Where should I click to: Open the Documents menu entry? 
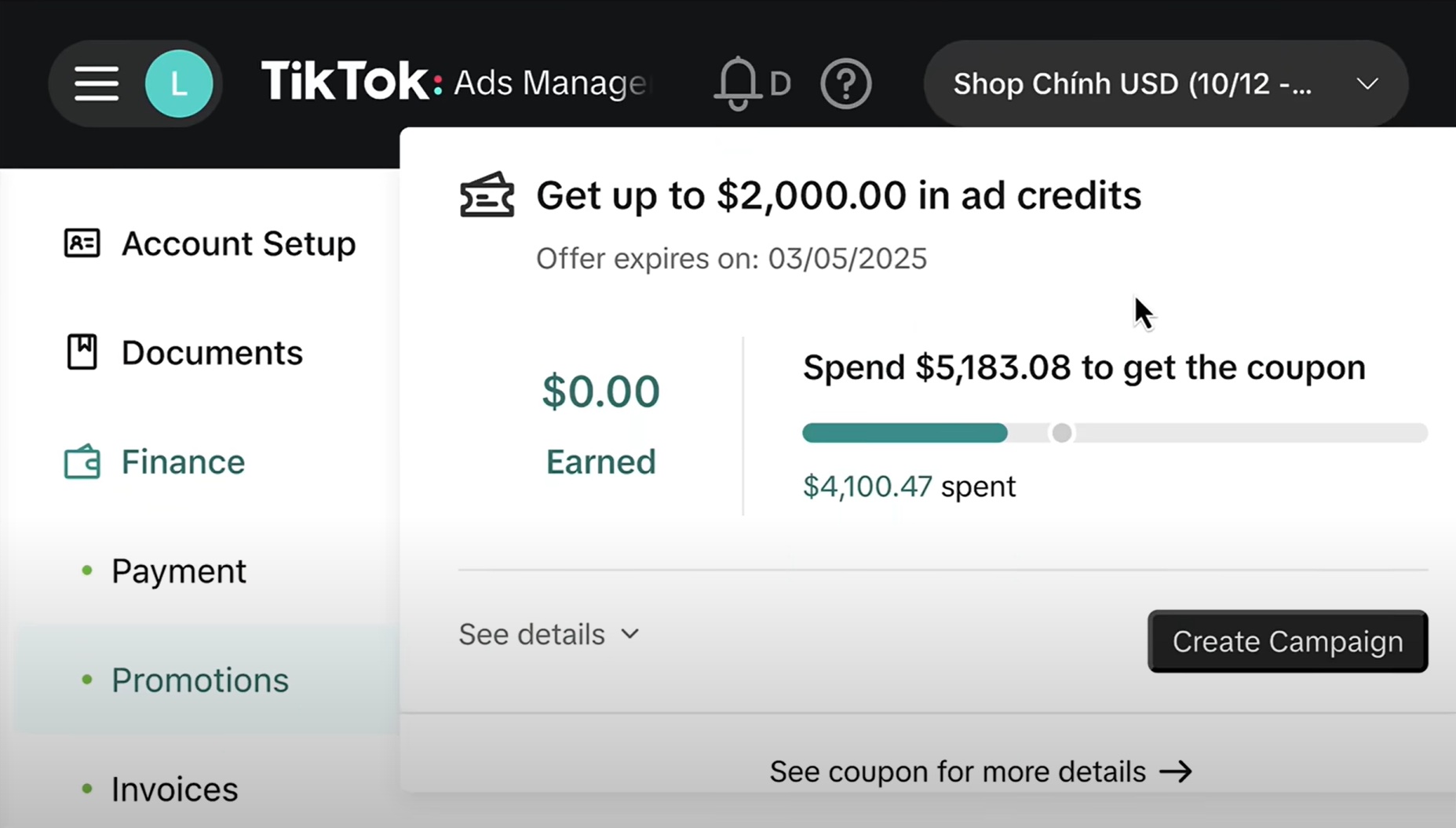point(212,352)
